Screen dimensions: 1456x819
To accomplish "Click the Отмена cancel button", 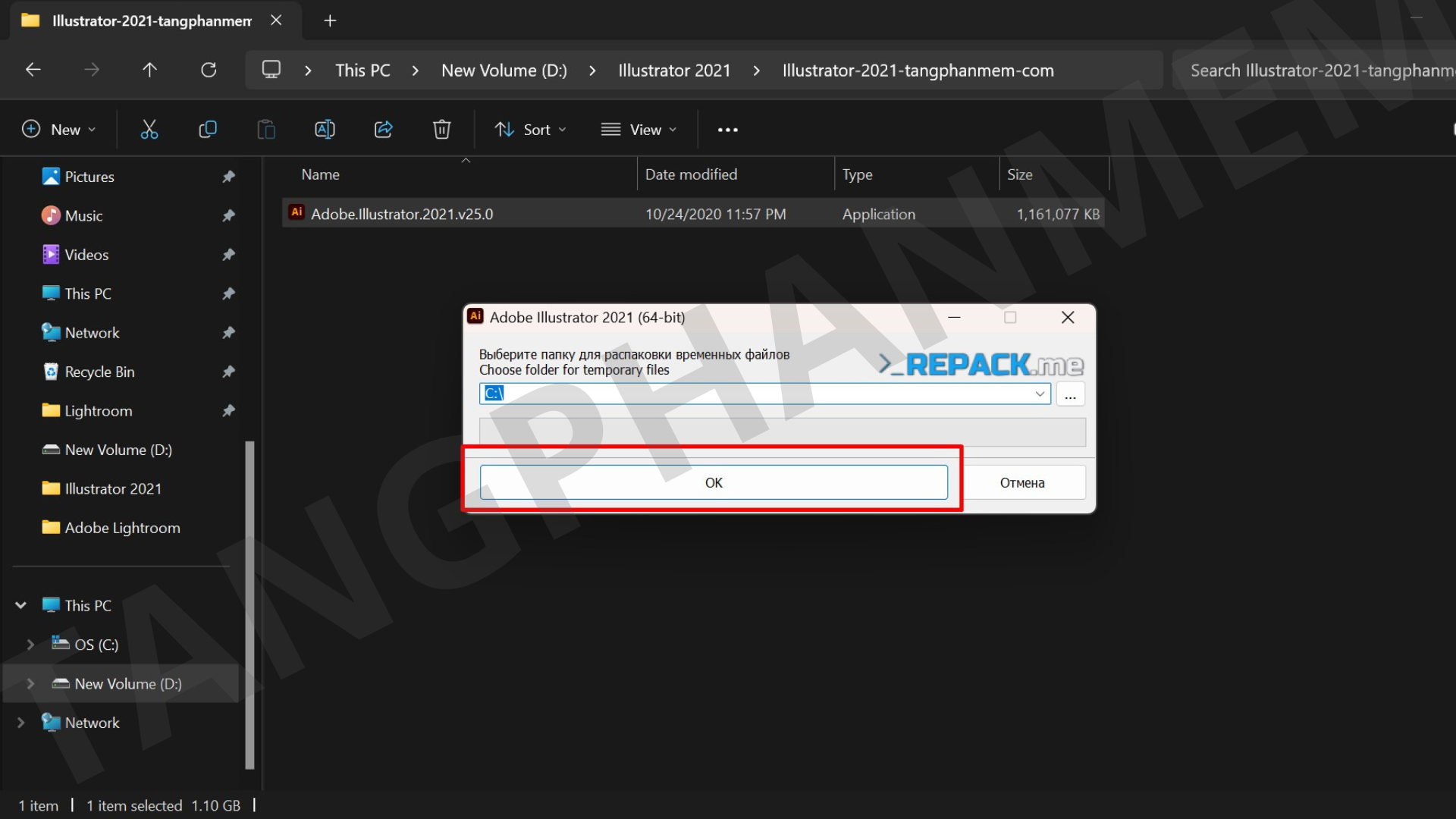I will 1021,482.
